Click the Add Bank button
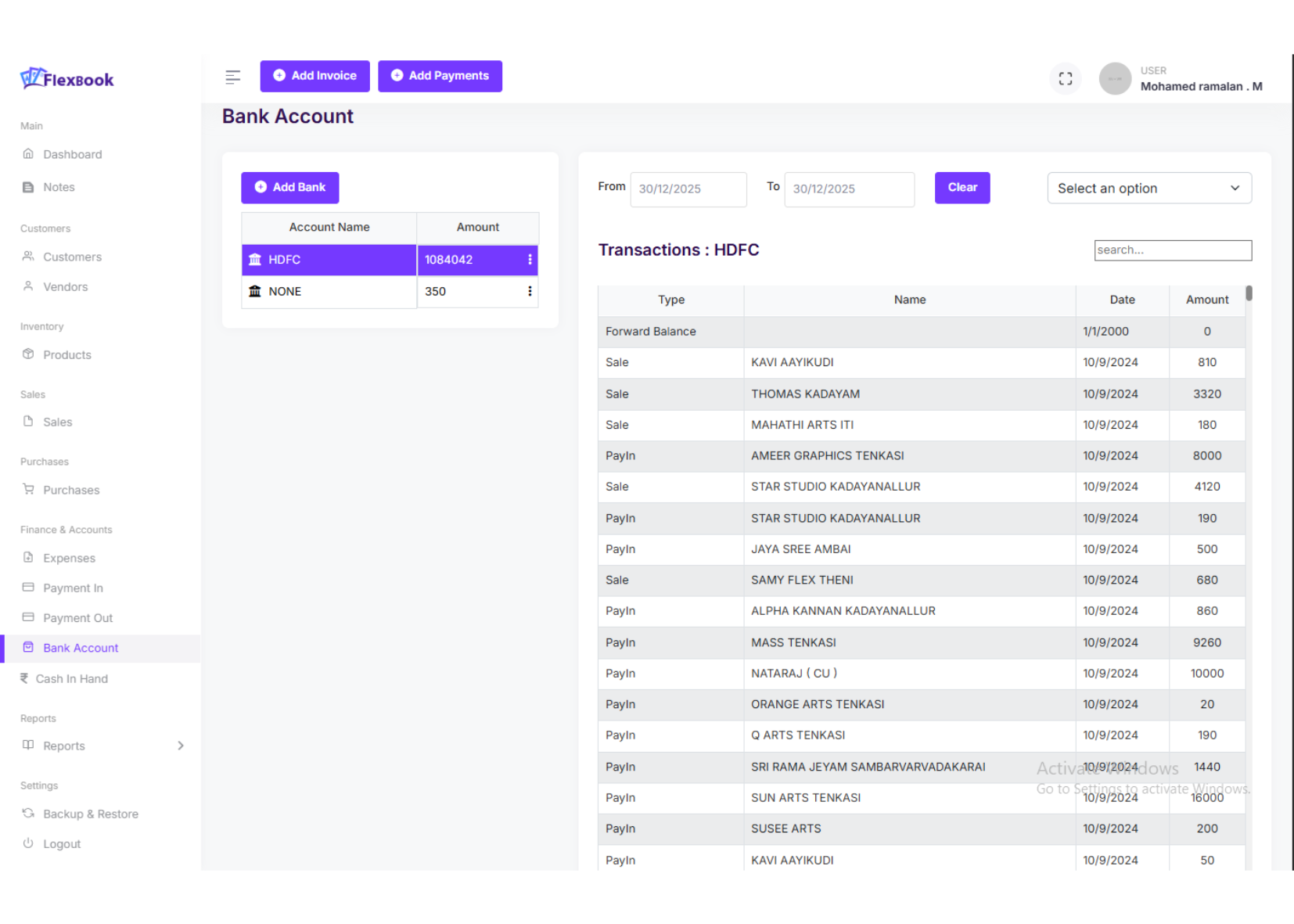1294x924 pixels. pos(289,188)
